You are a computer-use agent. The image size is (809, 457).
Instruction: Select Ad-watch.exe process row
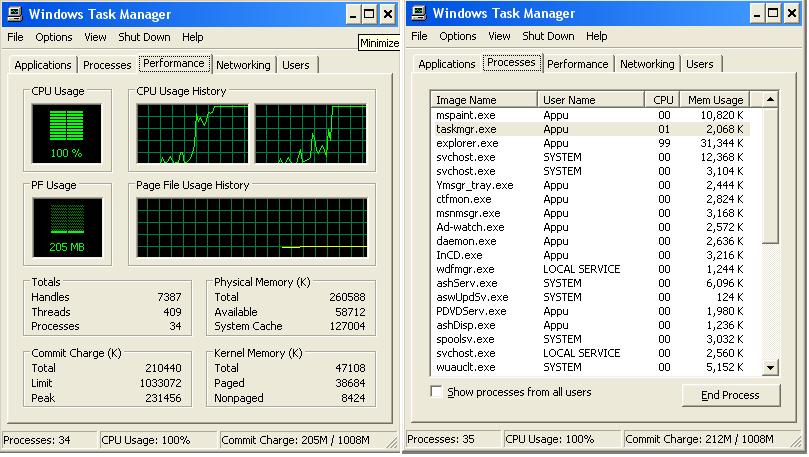(x=590, y=227)
